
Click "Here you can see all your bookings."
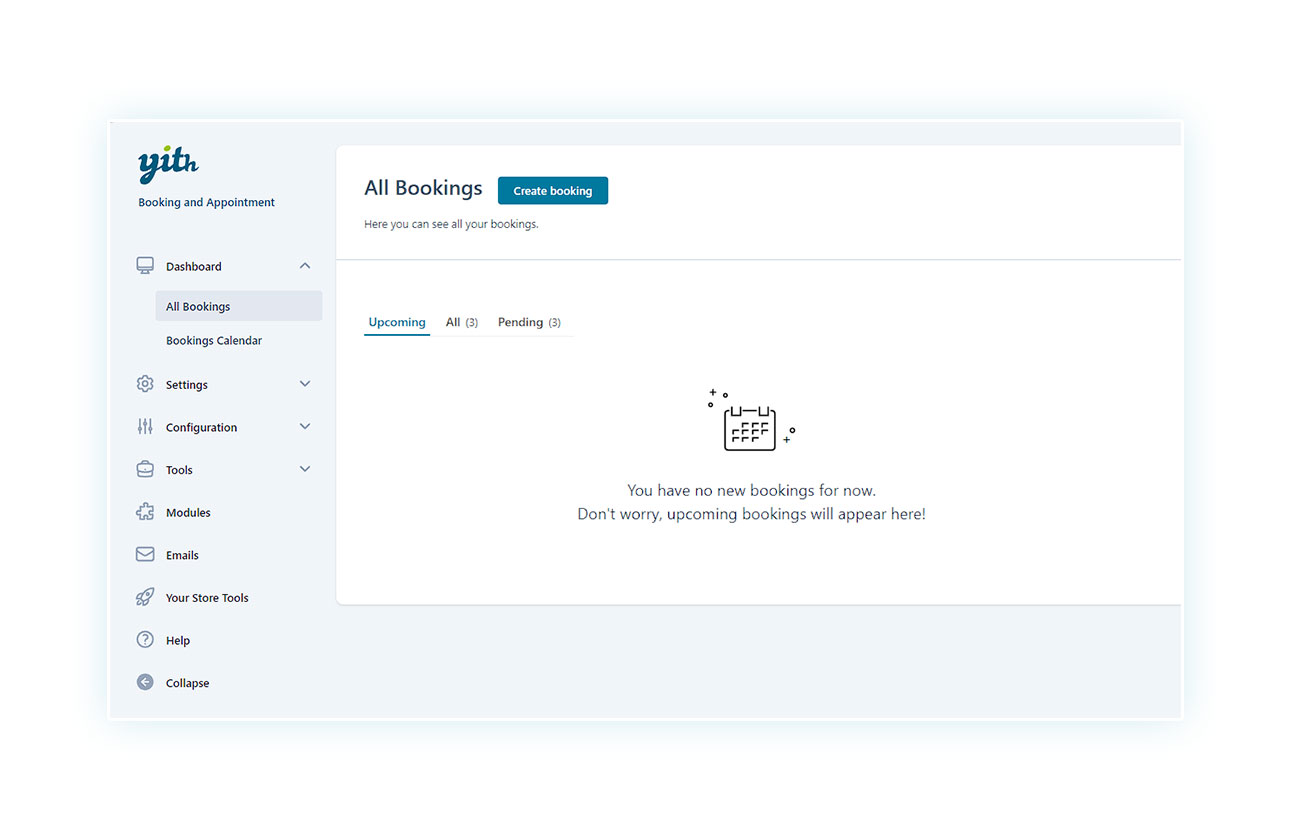(x=451, y=224)
